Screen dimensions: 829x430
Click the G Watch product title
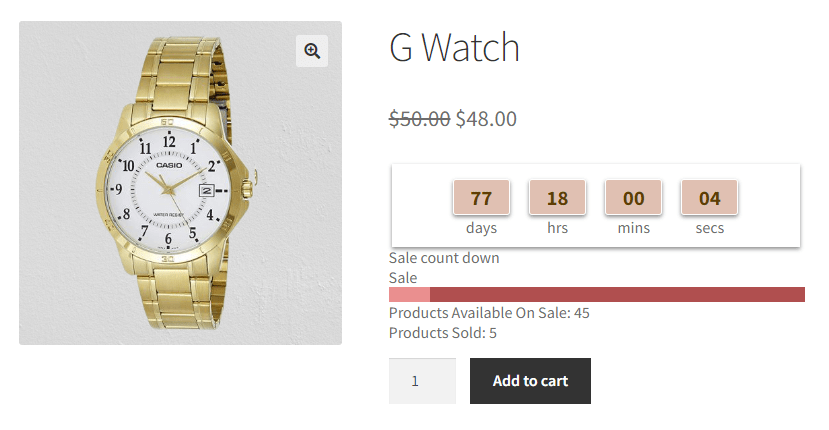click(454, 48)
